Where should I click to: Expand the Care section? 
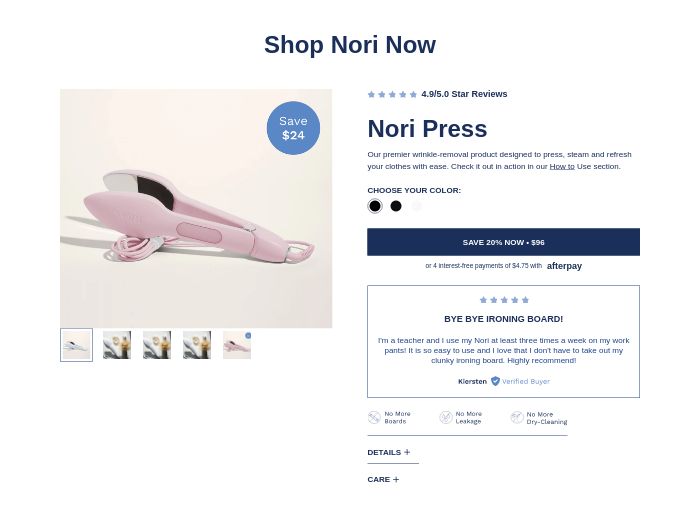click(383, 479)
